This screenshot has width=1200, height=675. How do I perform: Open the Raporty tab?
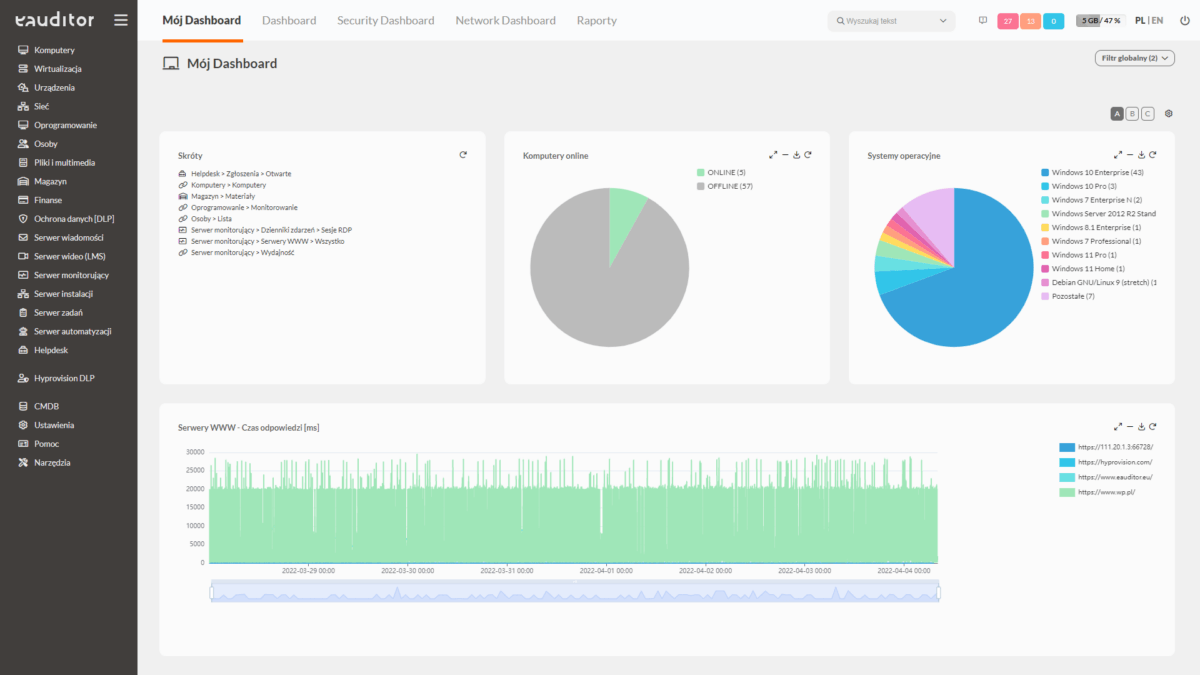(596, 20)
